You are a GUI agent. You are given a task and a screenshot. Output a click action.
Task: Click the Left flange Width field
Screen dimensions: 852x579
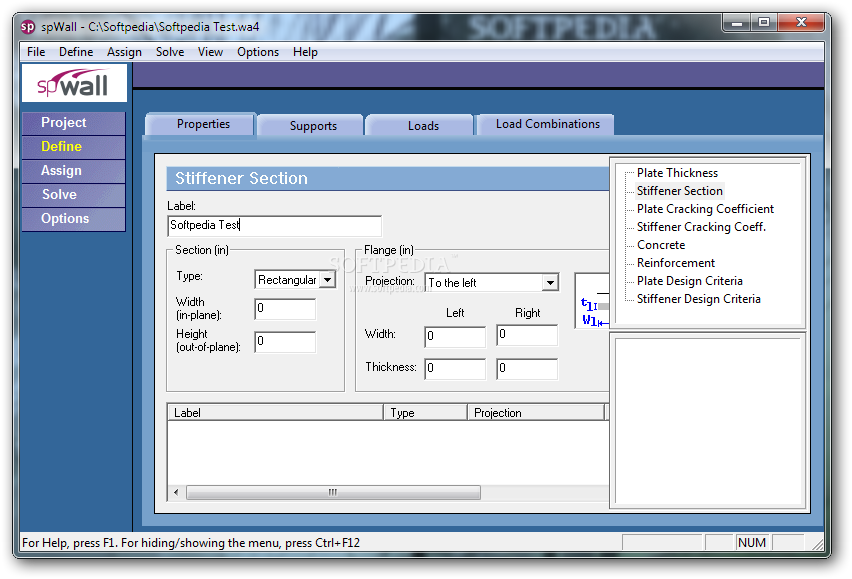pyautogui.click(x=455, y=336)
